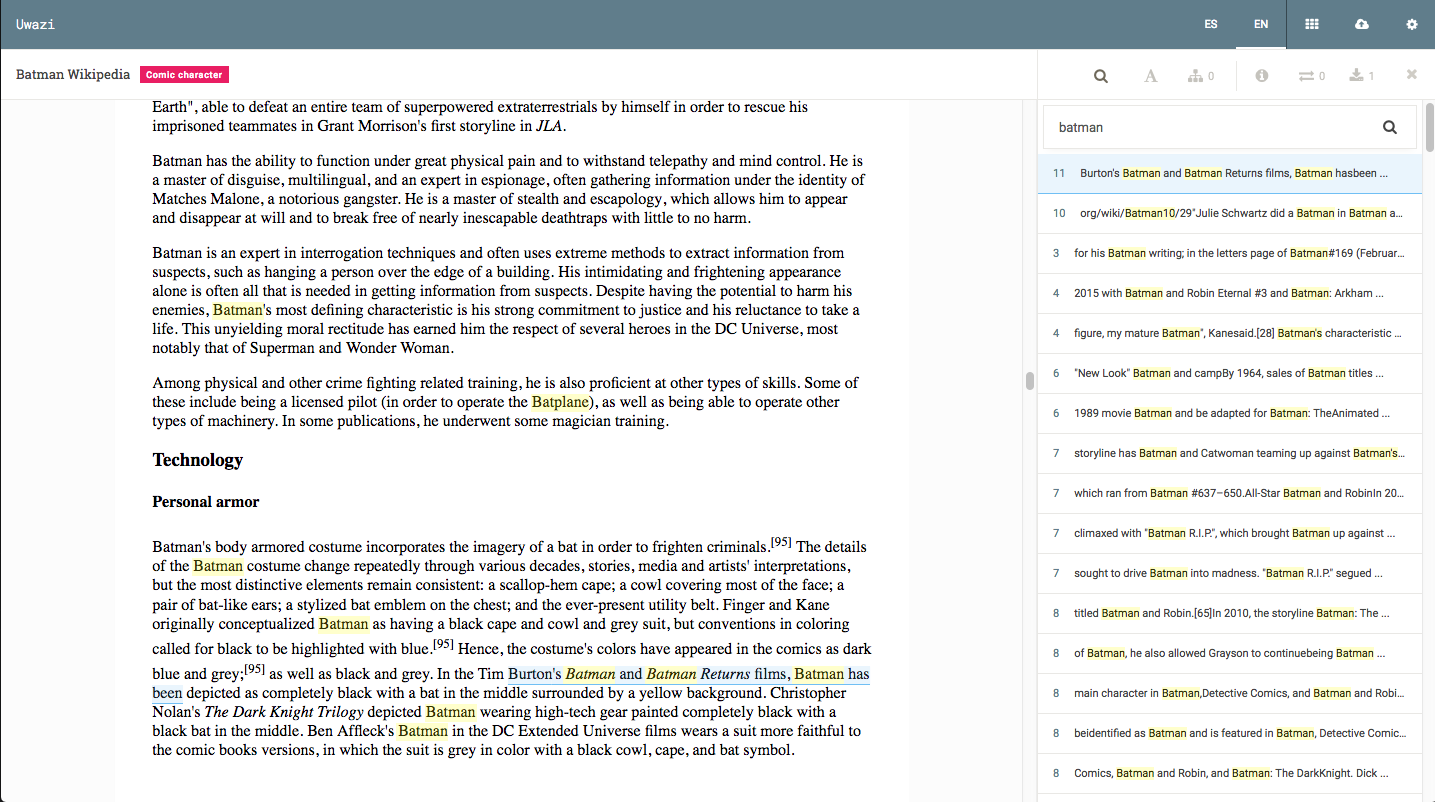Select result "org/wiki/Batman10/29 Julie Schwartz"
This screenshot has height=803, width=1435.
point(1230,213)
